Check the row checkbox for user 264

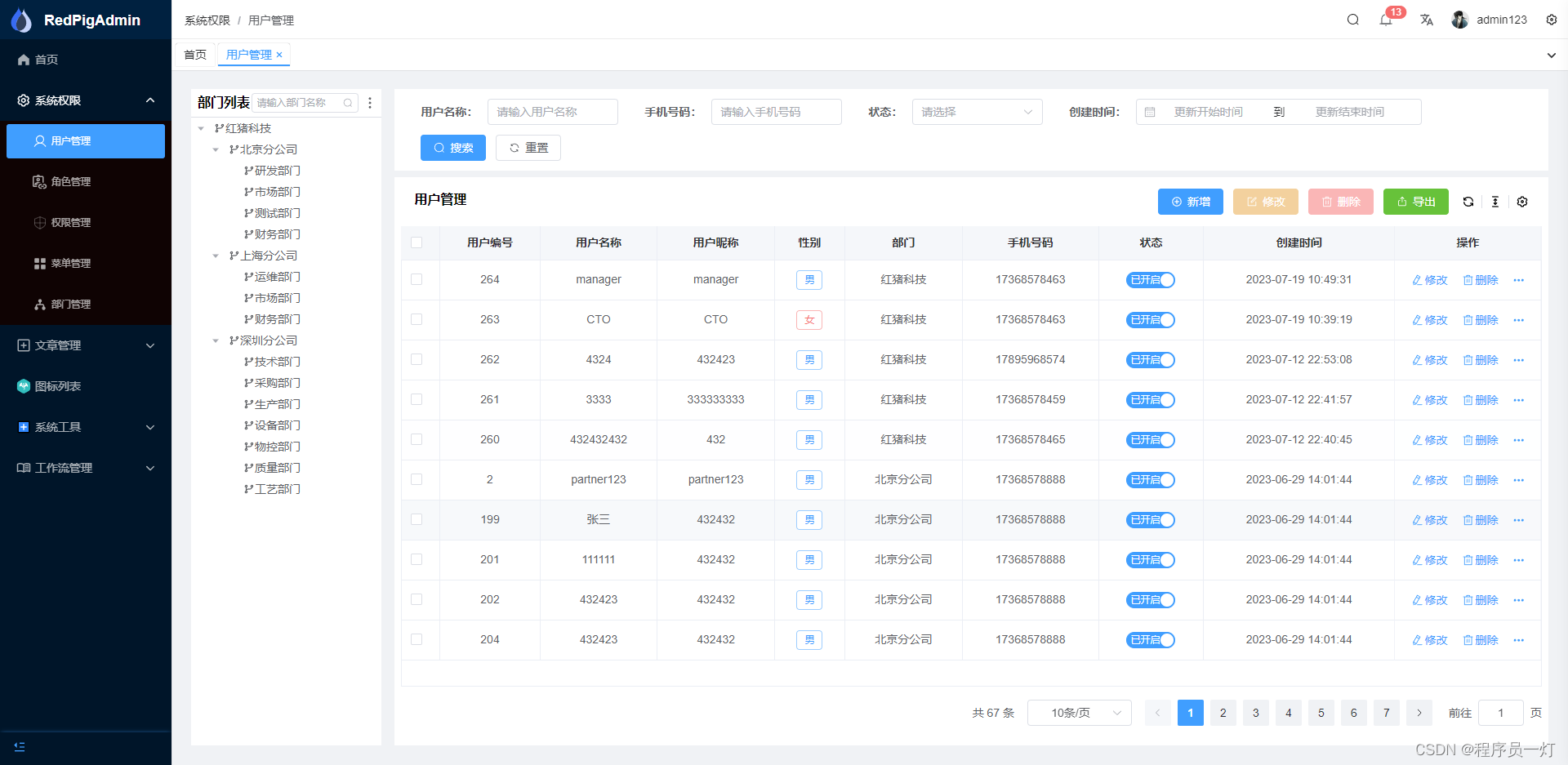416,280
